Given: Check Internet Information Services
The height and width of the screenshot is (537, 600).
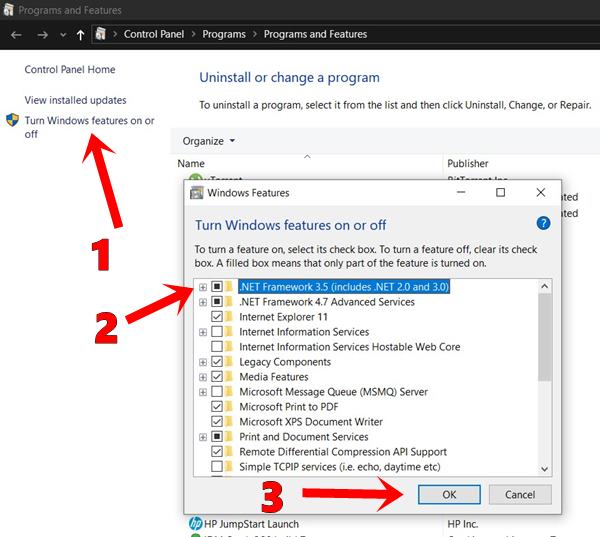Looking at the screenshot, I should (x=217, y=331).
